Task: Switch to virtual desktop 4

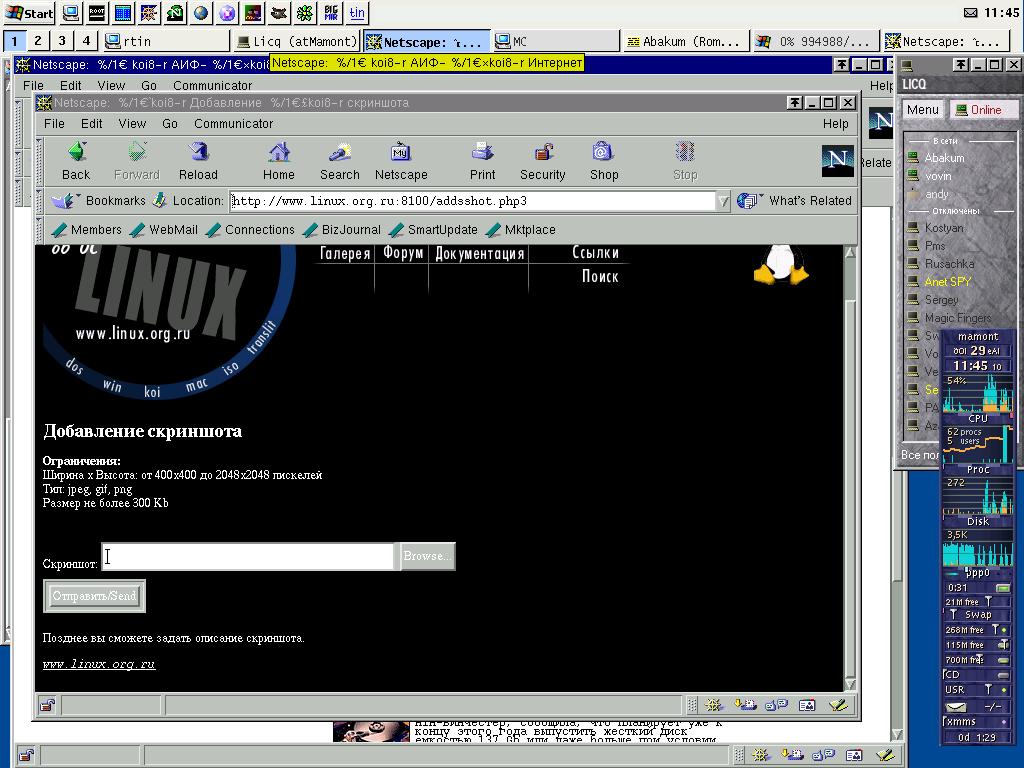Action: [86, 41]
